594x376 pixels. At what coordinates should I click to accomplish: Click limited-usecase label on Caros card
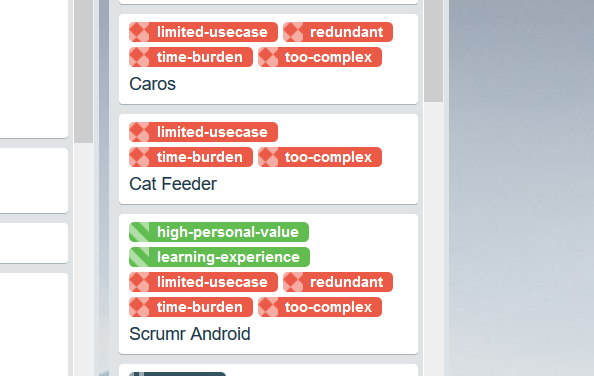[x=203, y=32]
